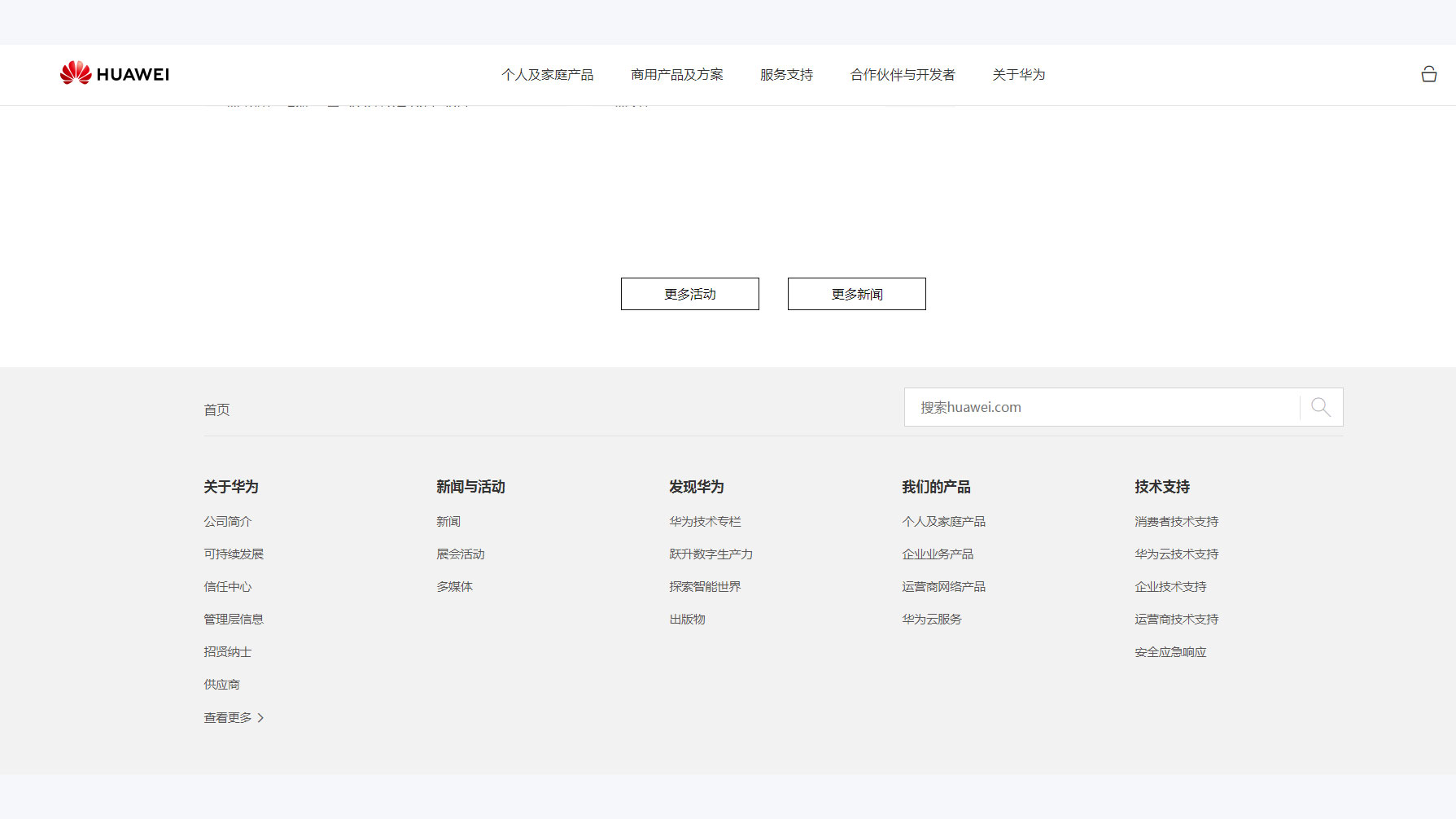Image resolution: width=1456 pixels, height=819 pixels.
Task: Open 服务支持 navigation menu
Action: 786,75
